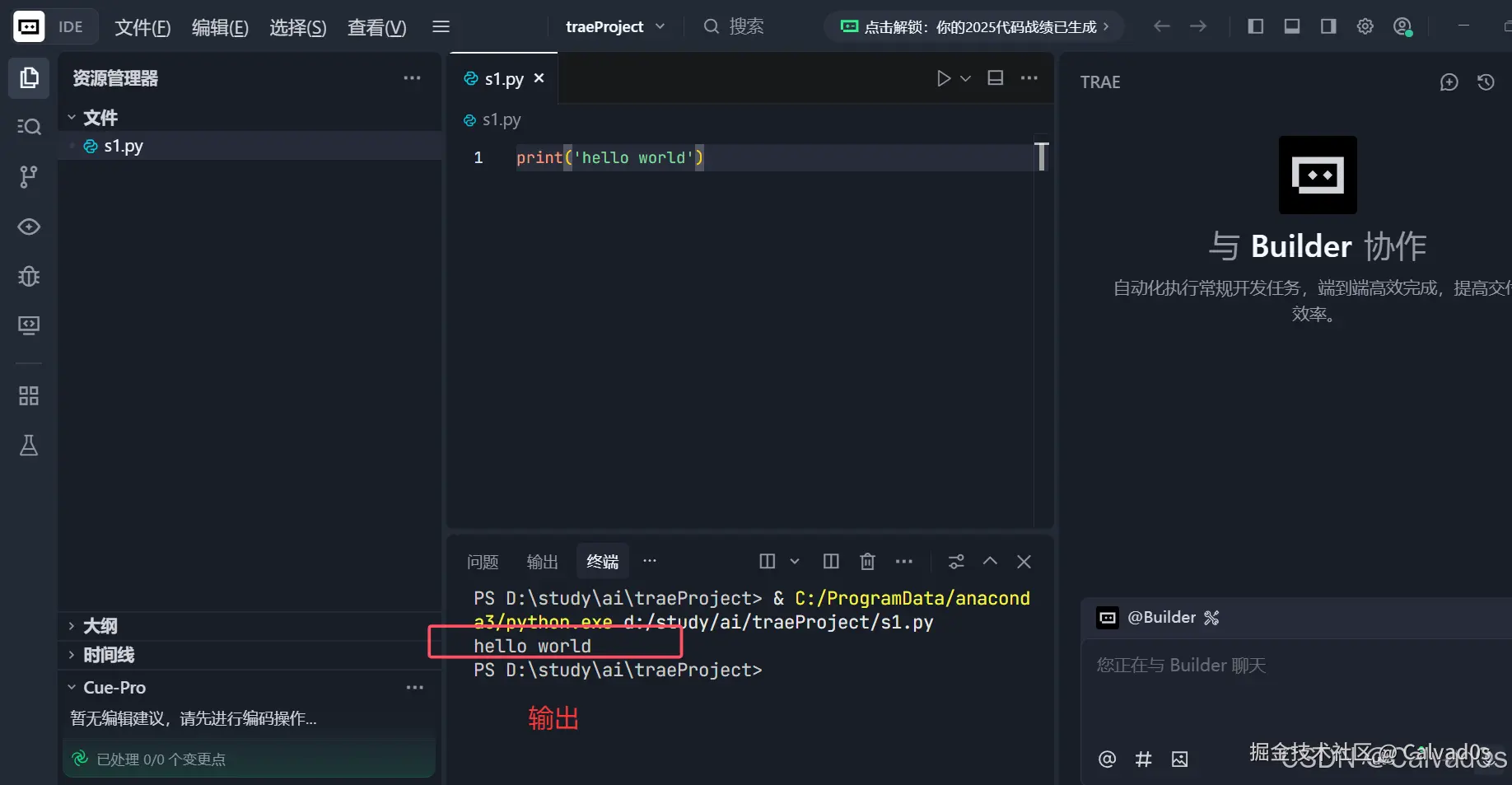Open the hamburger overflow menu

pyautogui.click(x=441, y=26)
